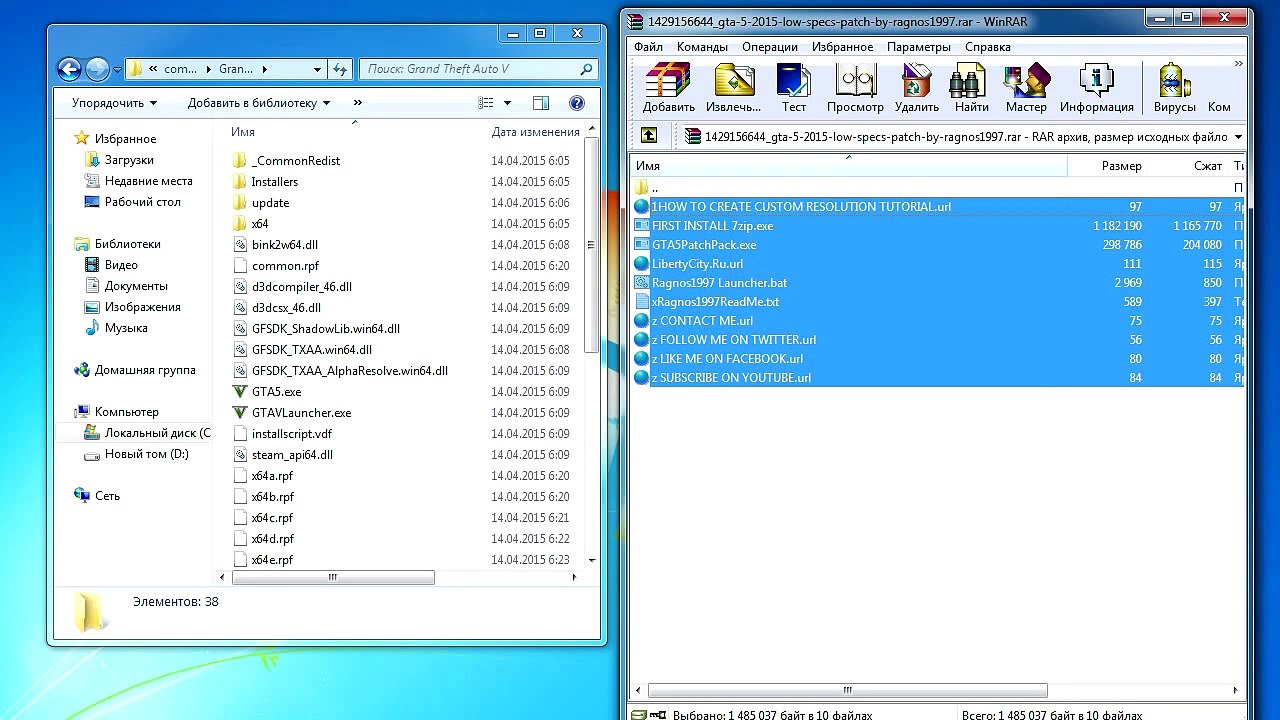Select the _CommonRedist folder
Screen dimensions: 1280x720
tap(296, 161)
